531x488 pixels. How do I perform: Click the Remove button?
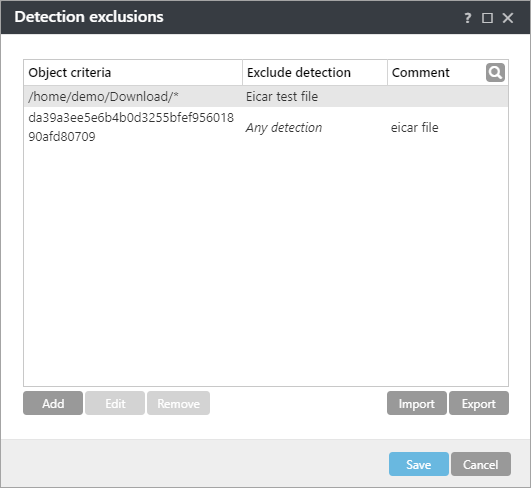(178, 403)
